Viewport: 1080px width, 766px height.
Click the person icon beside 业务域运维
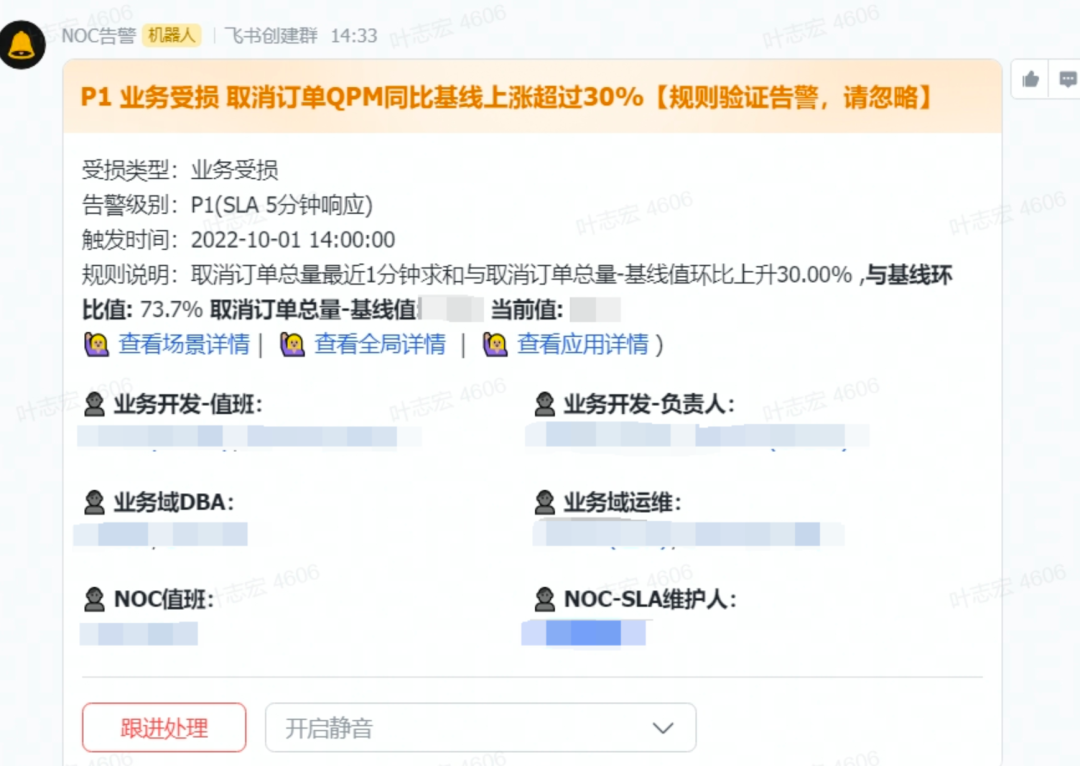[x=545, y=502]
